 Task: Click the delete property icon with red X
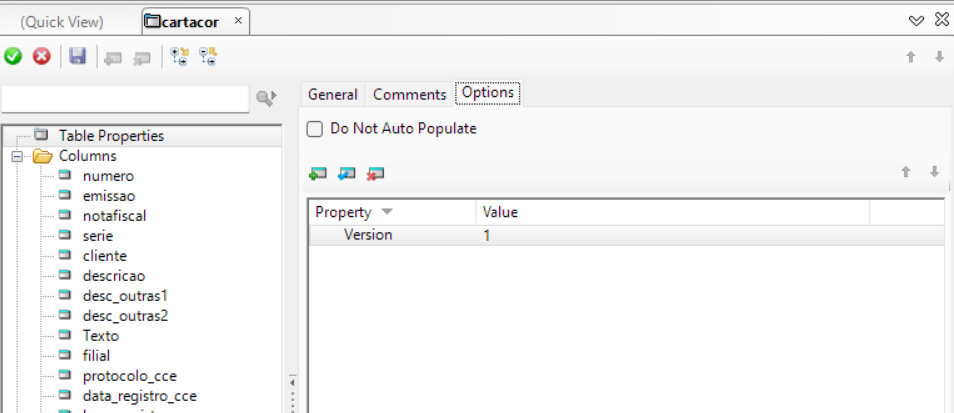pos(376,173)
